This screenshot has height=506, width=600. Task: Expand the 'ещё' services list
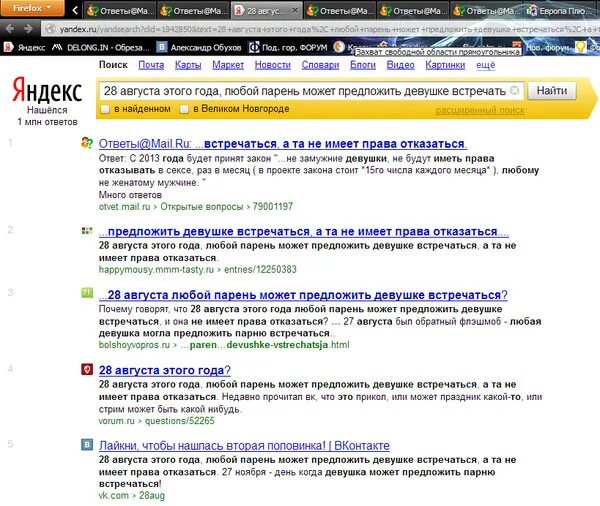pyautogui.click(x=486, y=65)
